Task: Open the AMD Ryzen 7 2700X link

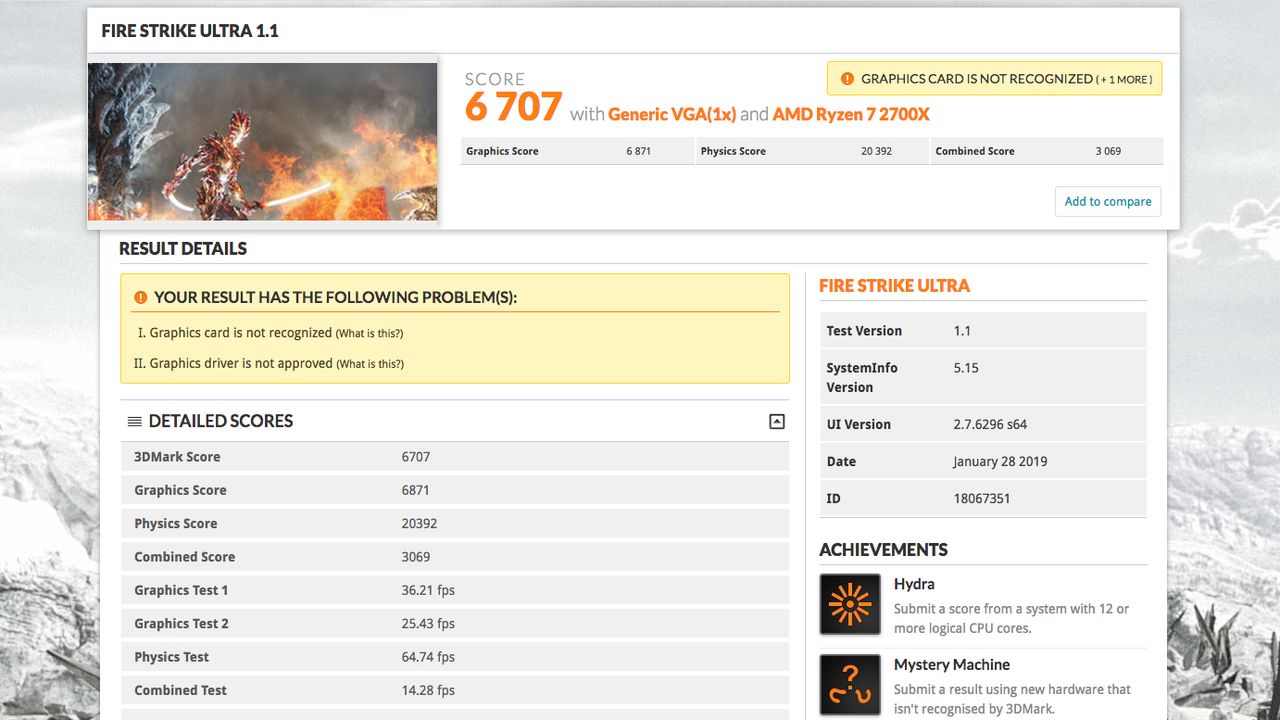Action: click(851, 114)
